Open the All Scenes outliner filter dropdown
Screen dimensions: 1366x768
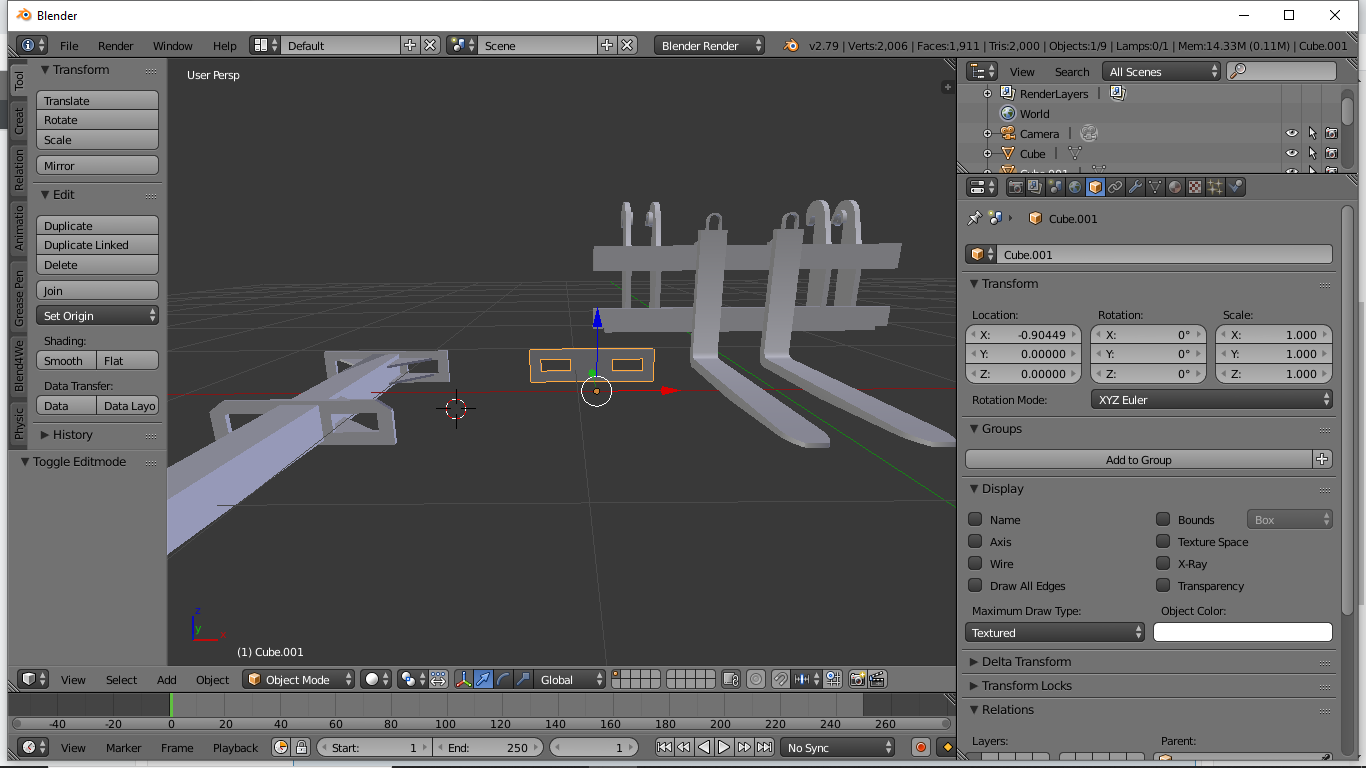tap(1161, 71)
